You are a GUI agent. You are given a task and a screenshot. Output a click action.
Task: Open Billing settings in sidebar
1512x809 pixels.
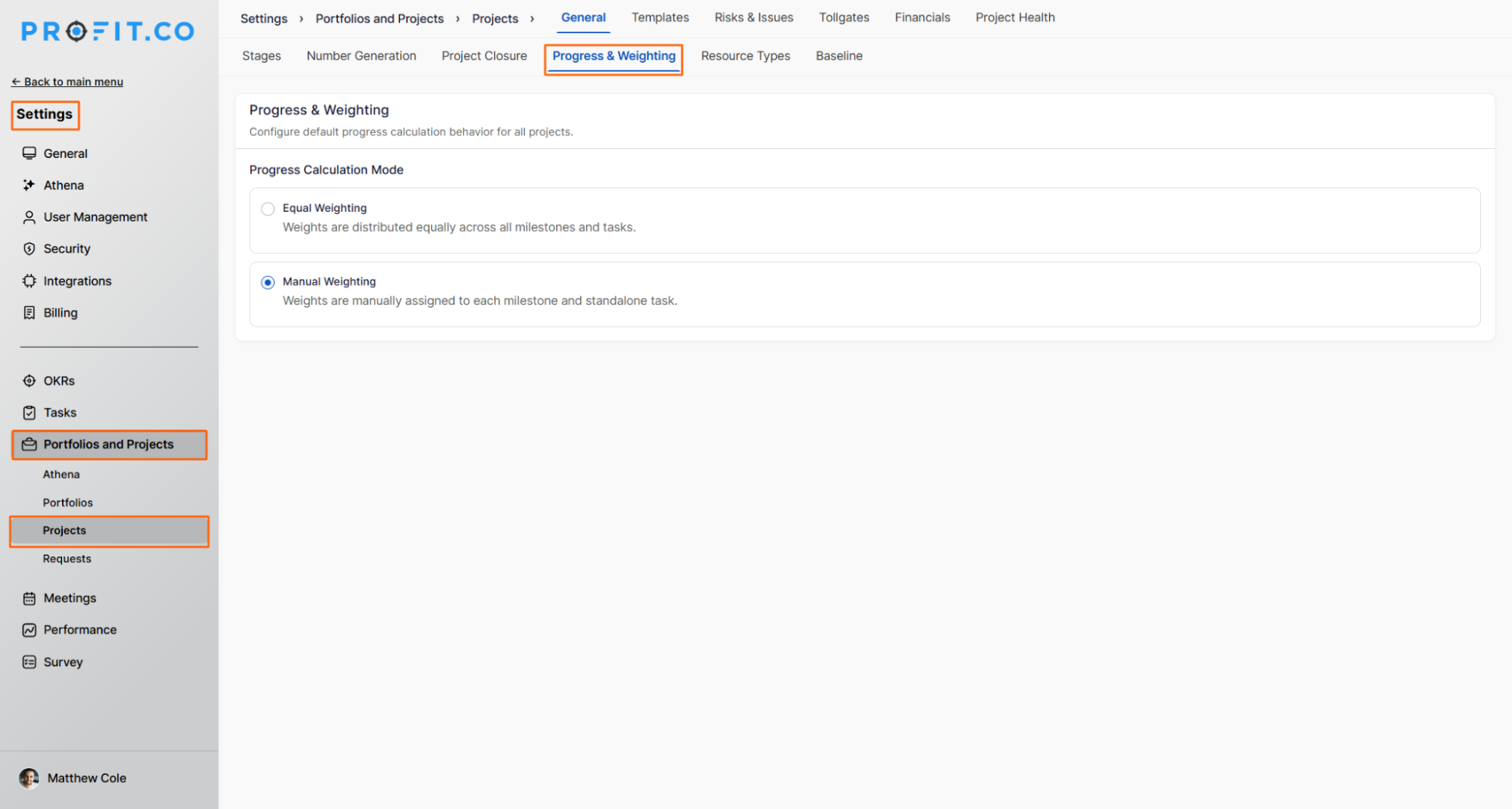(61, 313)
